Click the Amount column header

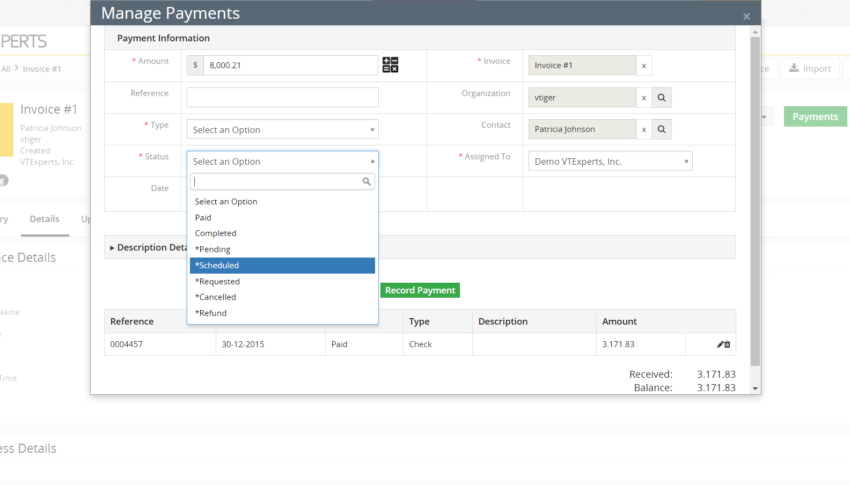pos(619,321)
